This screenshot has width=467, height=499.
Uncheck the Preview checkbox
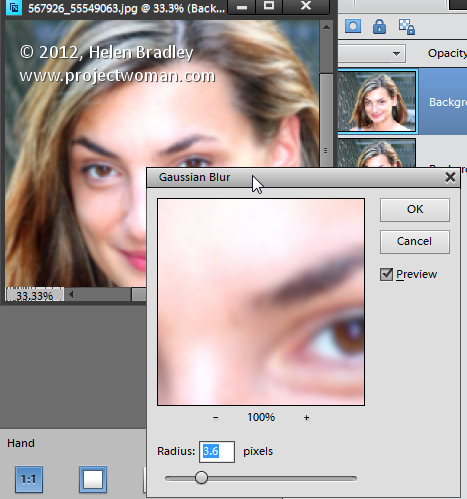click(x=386, y=274)
